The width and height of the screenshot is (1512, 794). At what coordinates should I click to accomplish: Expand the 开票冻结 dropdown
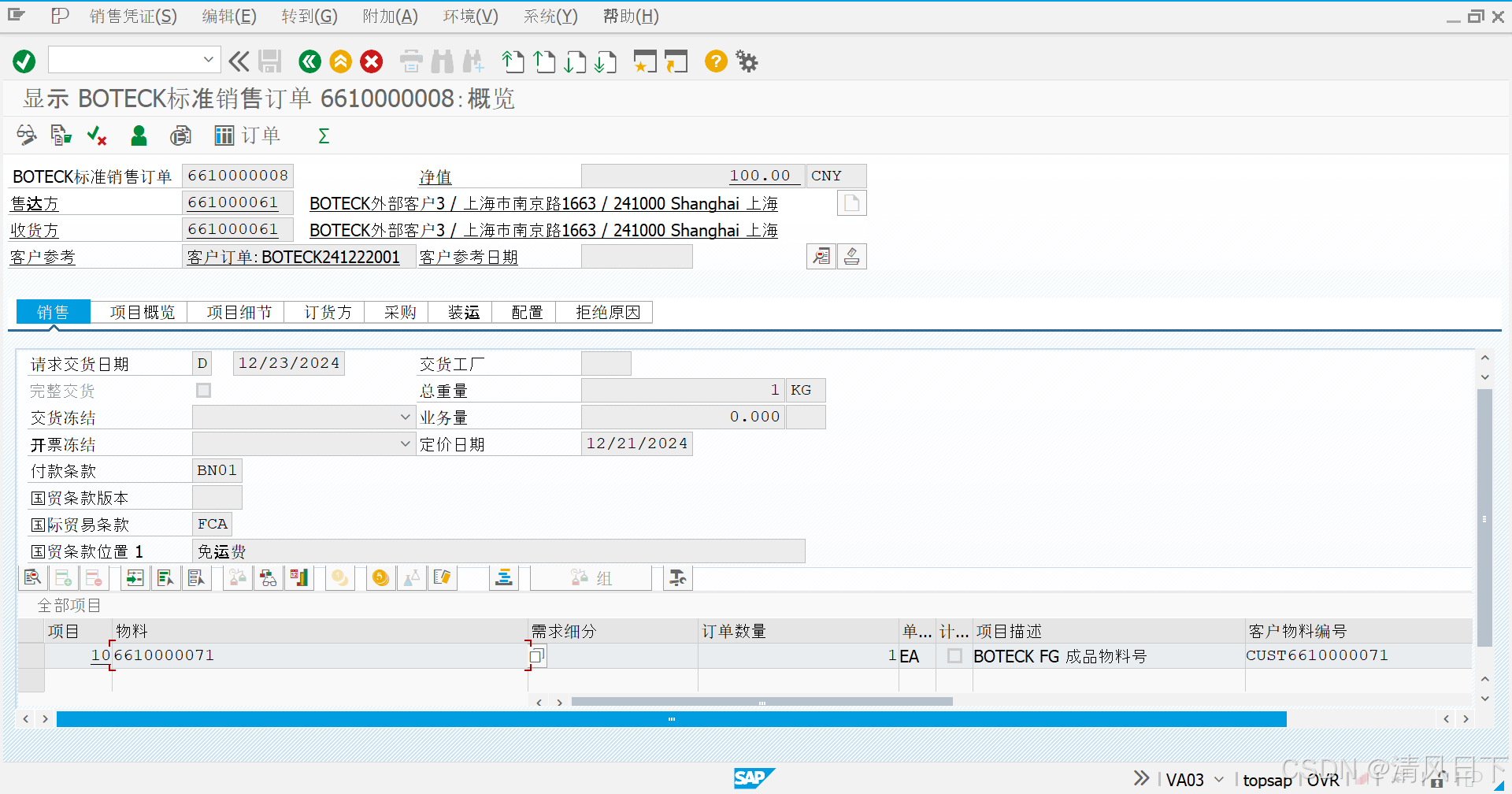tap(405, 443)
